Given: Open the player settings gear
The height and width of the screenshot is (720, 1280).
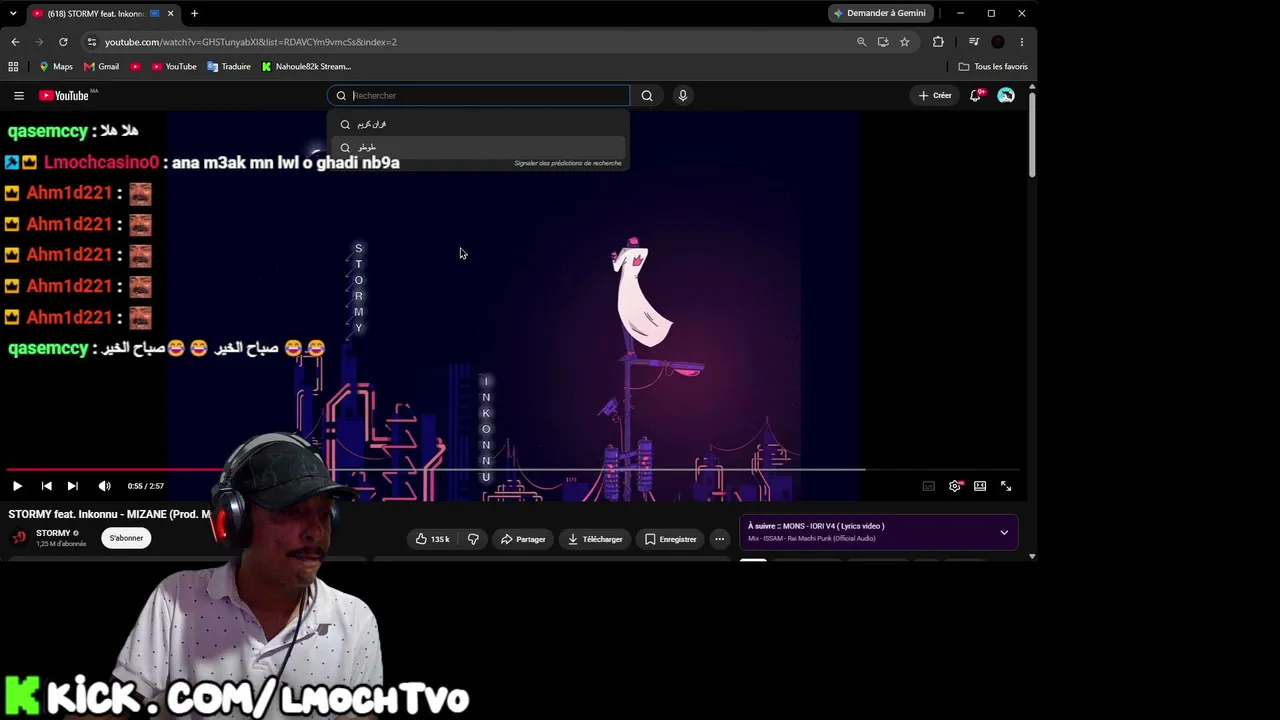Looking at the screenshot, I should (955, 486).
